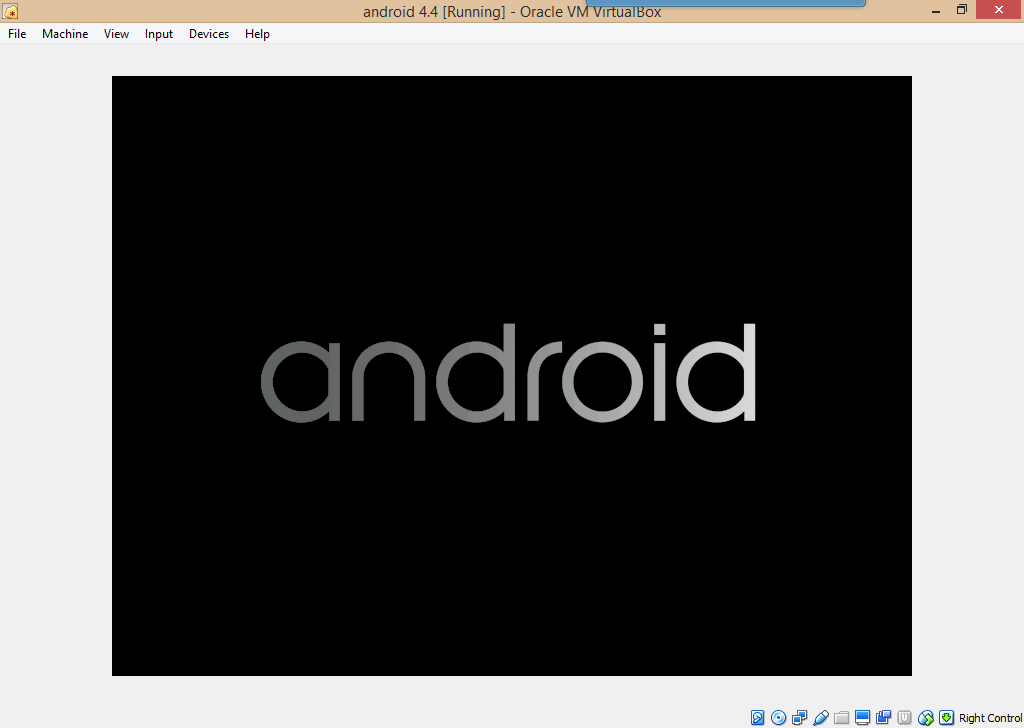Click the VirtualBox app icon in title bar
This screenshot has width=1024, height=728.
[10, 10]
